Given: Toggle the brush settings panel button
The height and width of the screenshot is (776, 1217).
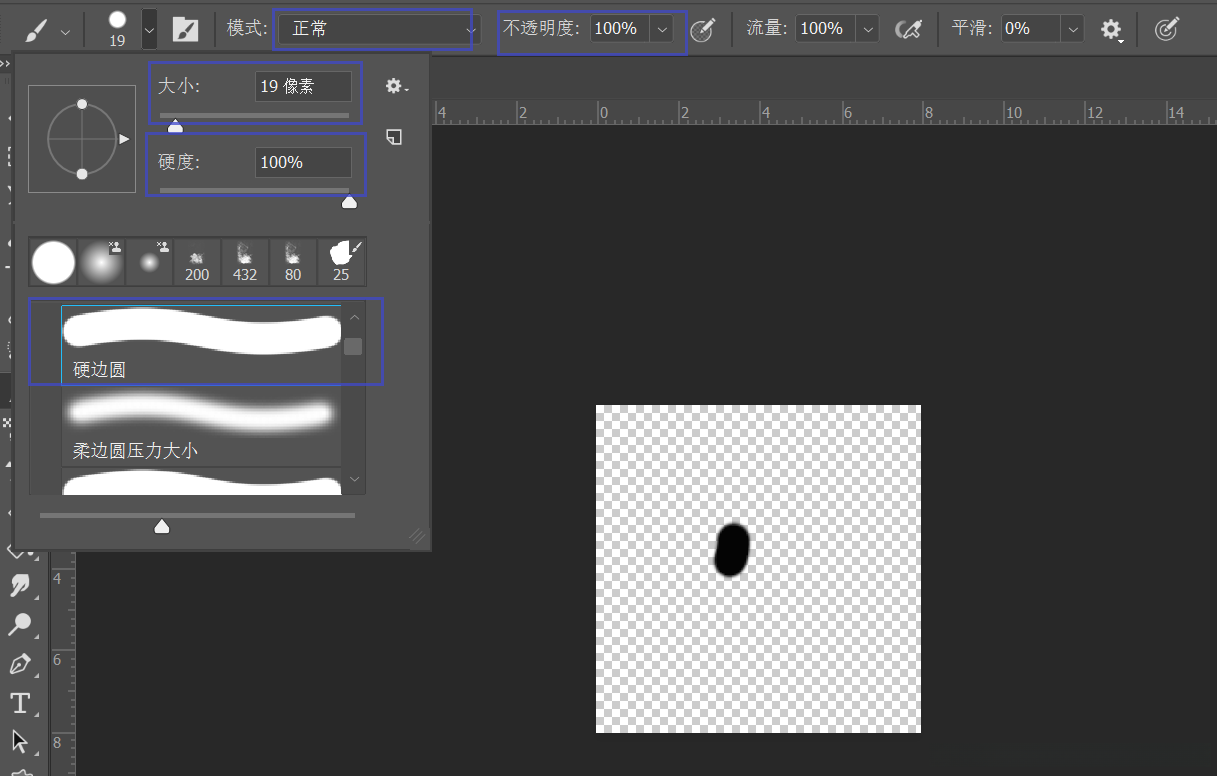Looking at the screenshot, I should coord(185,30).
